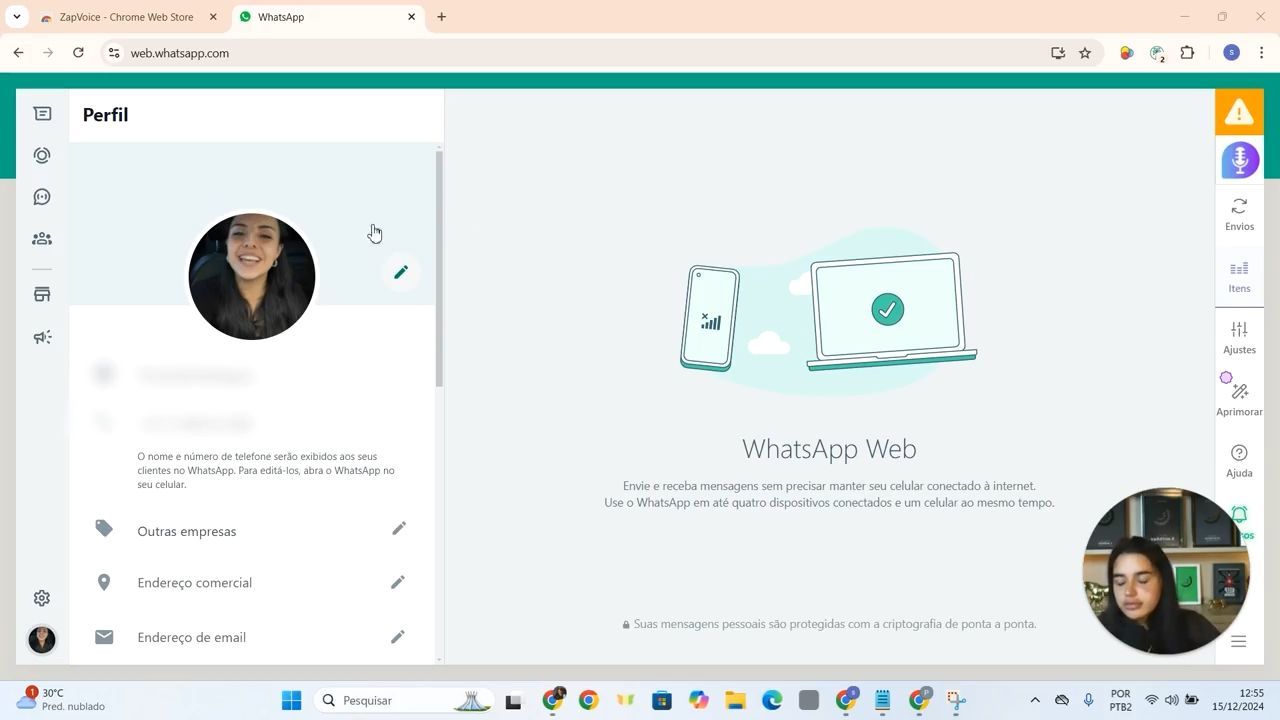Open the ZapVoice microphone button
This screenshot has height=720, width=1280.
(x=1240, y=160)
